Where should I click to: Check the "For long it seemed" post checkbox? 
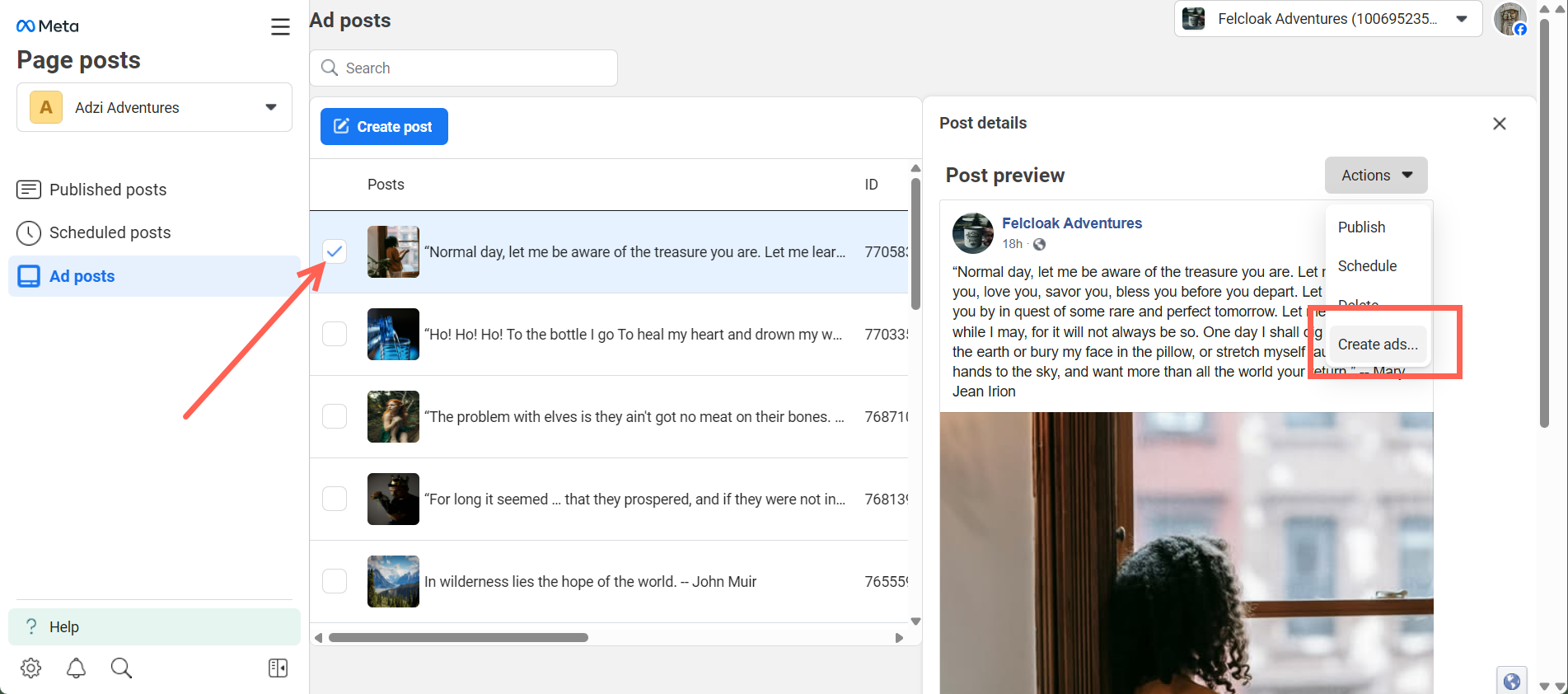(335, 499)
